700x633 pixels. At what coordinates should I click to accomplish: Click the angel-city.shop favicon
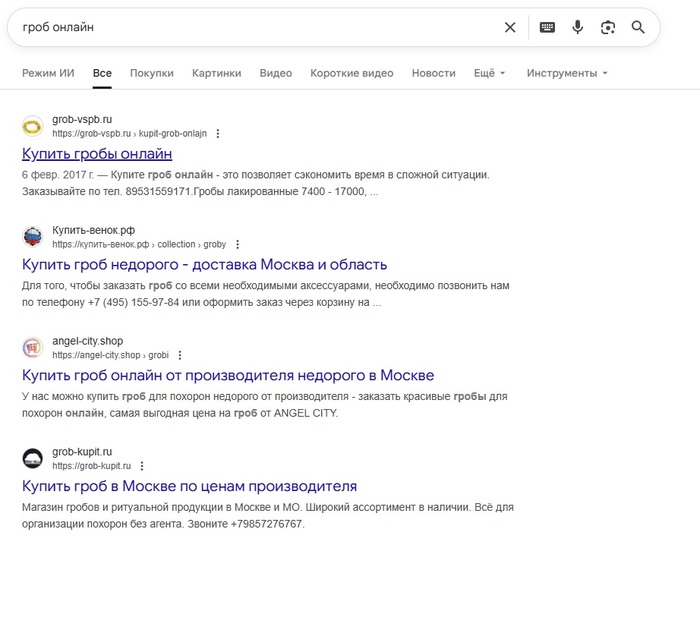point(33,347)
